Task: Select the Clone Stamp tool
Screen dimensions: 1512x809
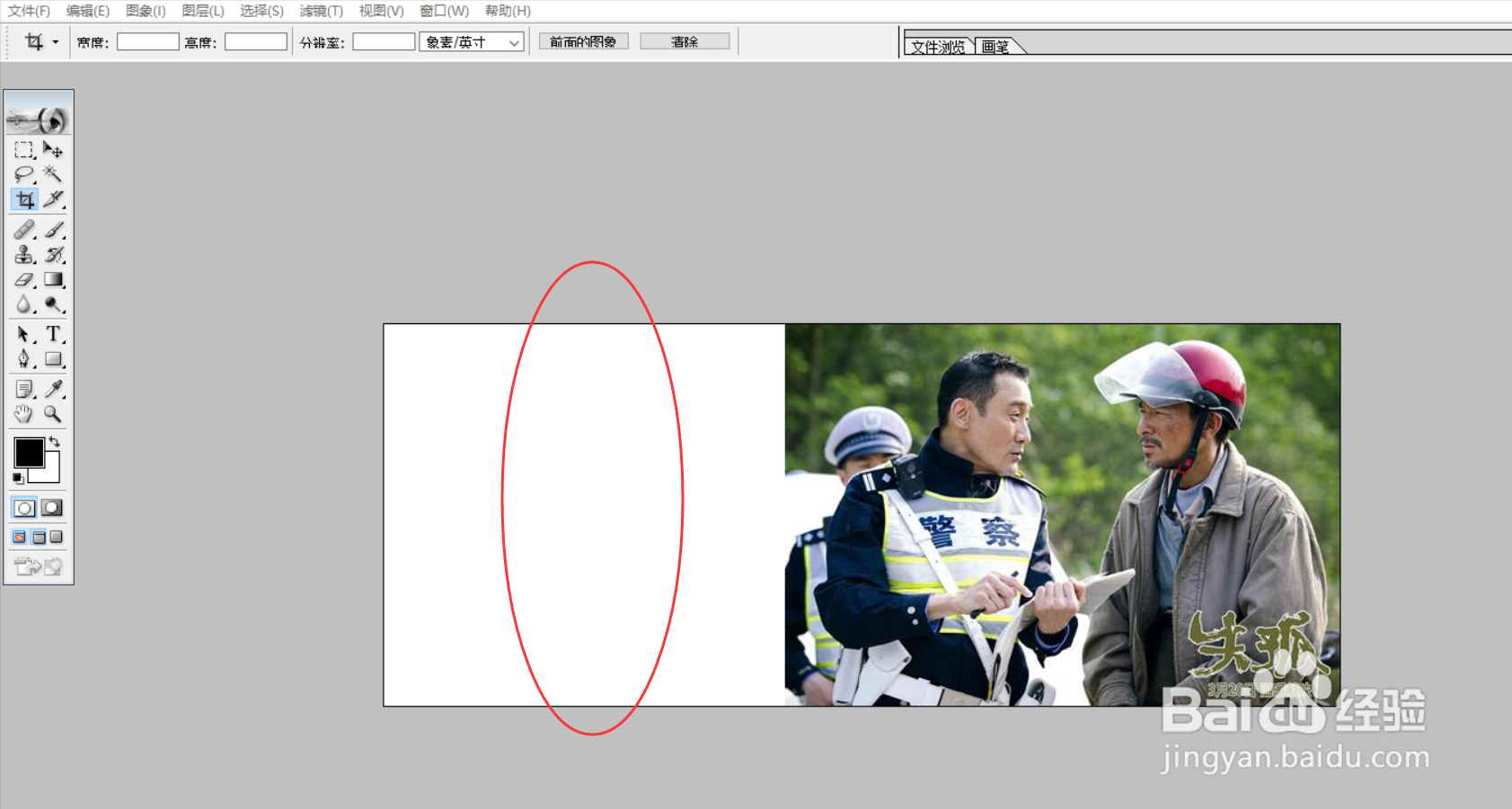Action: 24,255
